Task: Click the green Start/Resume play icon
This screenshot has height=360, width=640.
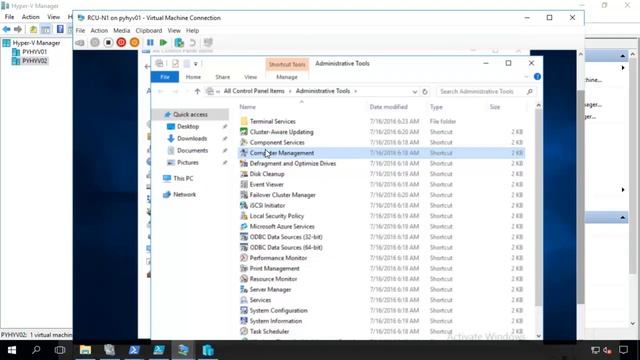Action: [163, 42]
